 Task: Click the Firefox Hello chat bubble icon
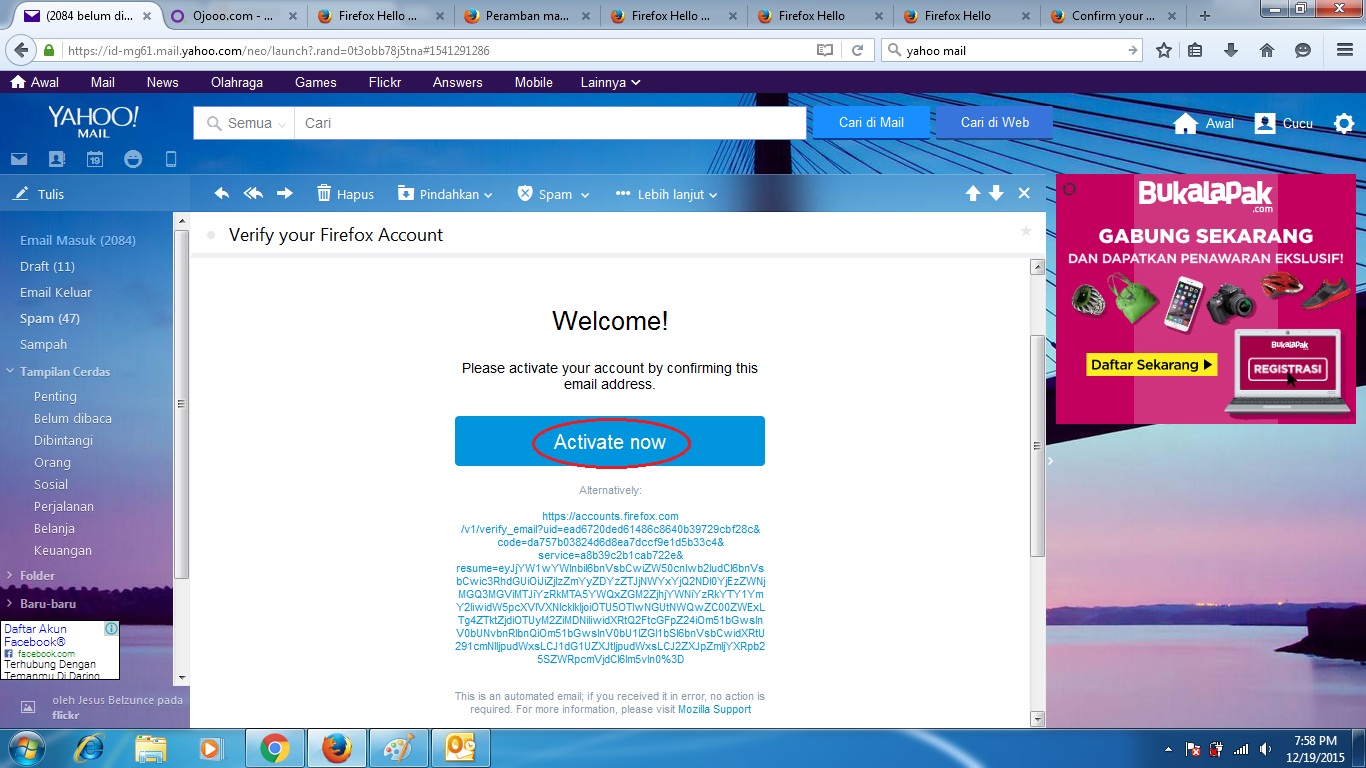tap(1302, 50)
